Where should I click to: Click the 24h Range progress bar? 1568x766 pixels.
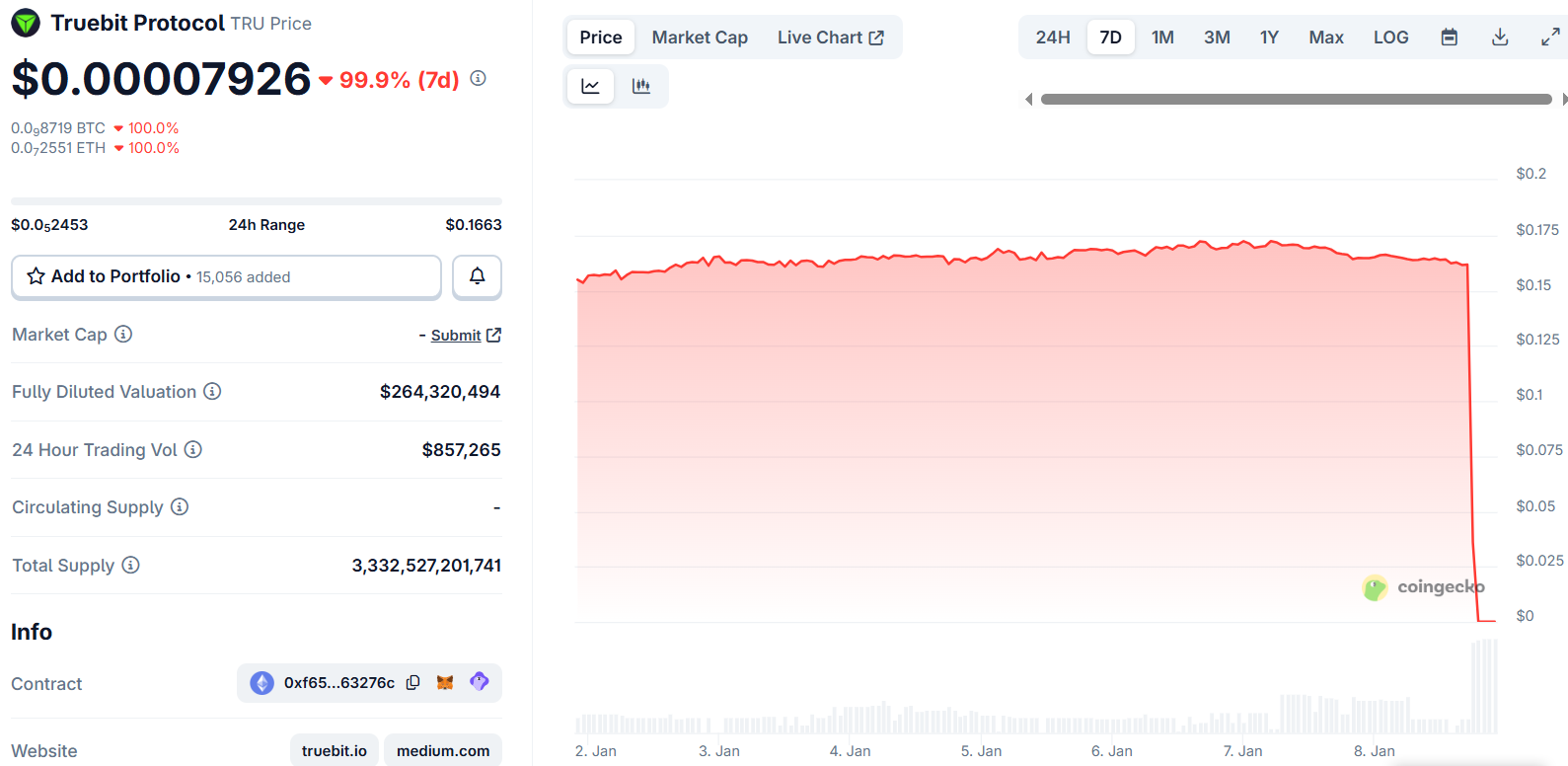(257, 201)
